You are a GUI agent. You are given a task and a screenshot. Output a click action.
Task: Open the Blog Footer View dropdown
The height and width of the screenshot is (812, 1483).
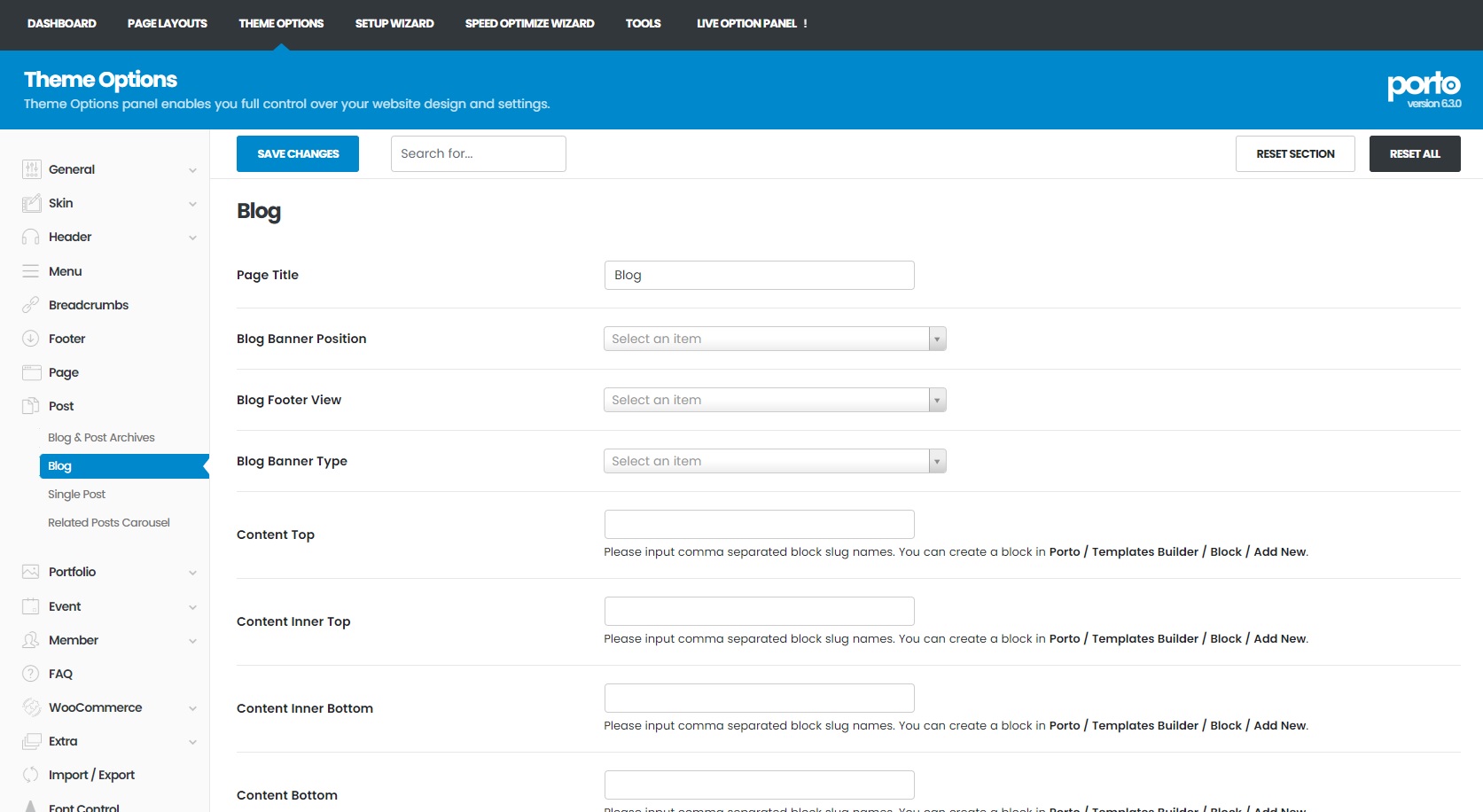(x=774, y=400)
